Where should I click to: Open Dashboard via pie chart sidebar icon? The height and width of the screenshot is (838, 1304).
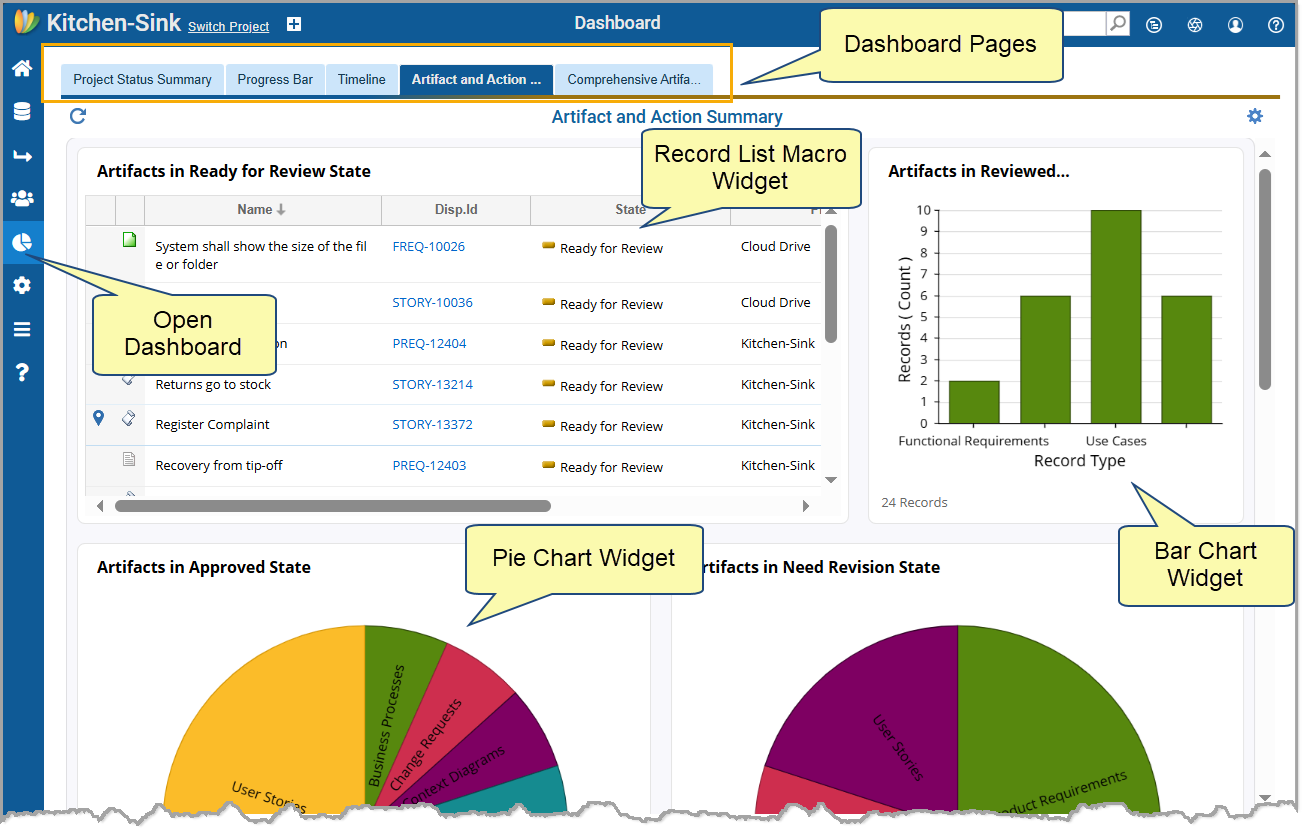tap(22, 242)
